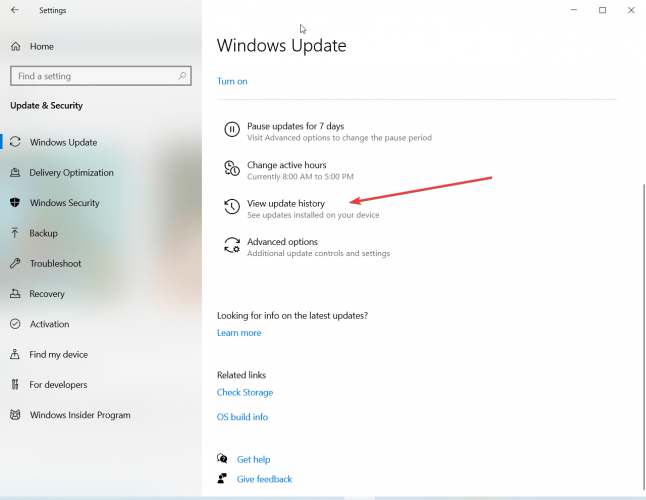Click the Advanced options gear-refresh icon
Viewport: 646px width, 500px height.
232,245
